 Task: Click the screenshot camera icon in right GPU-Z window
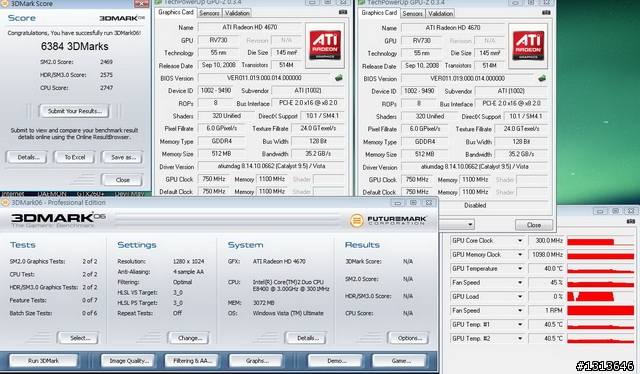tap(546, 13)
